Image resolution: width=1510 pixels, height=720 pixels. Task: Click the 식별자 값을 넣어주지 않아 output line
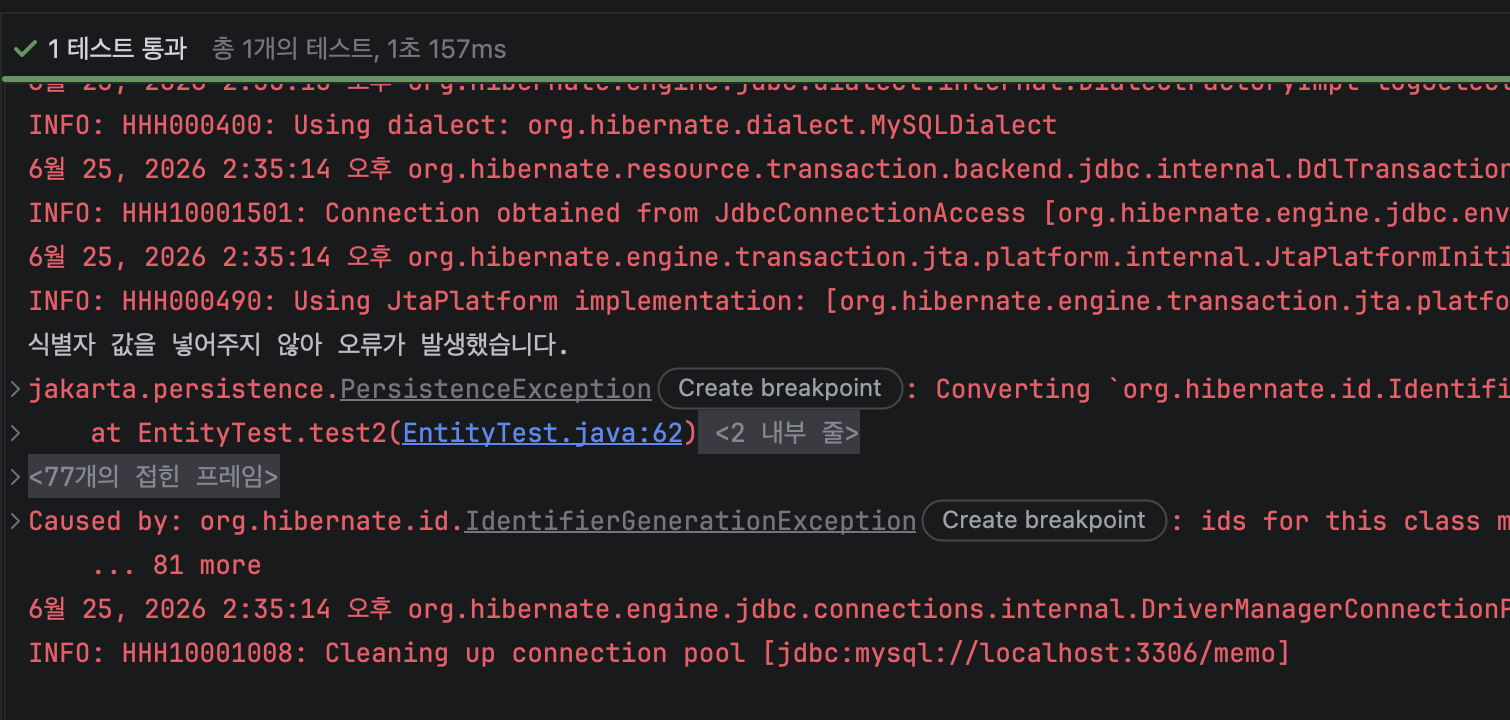[299, 345]
